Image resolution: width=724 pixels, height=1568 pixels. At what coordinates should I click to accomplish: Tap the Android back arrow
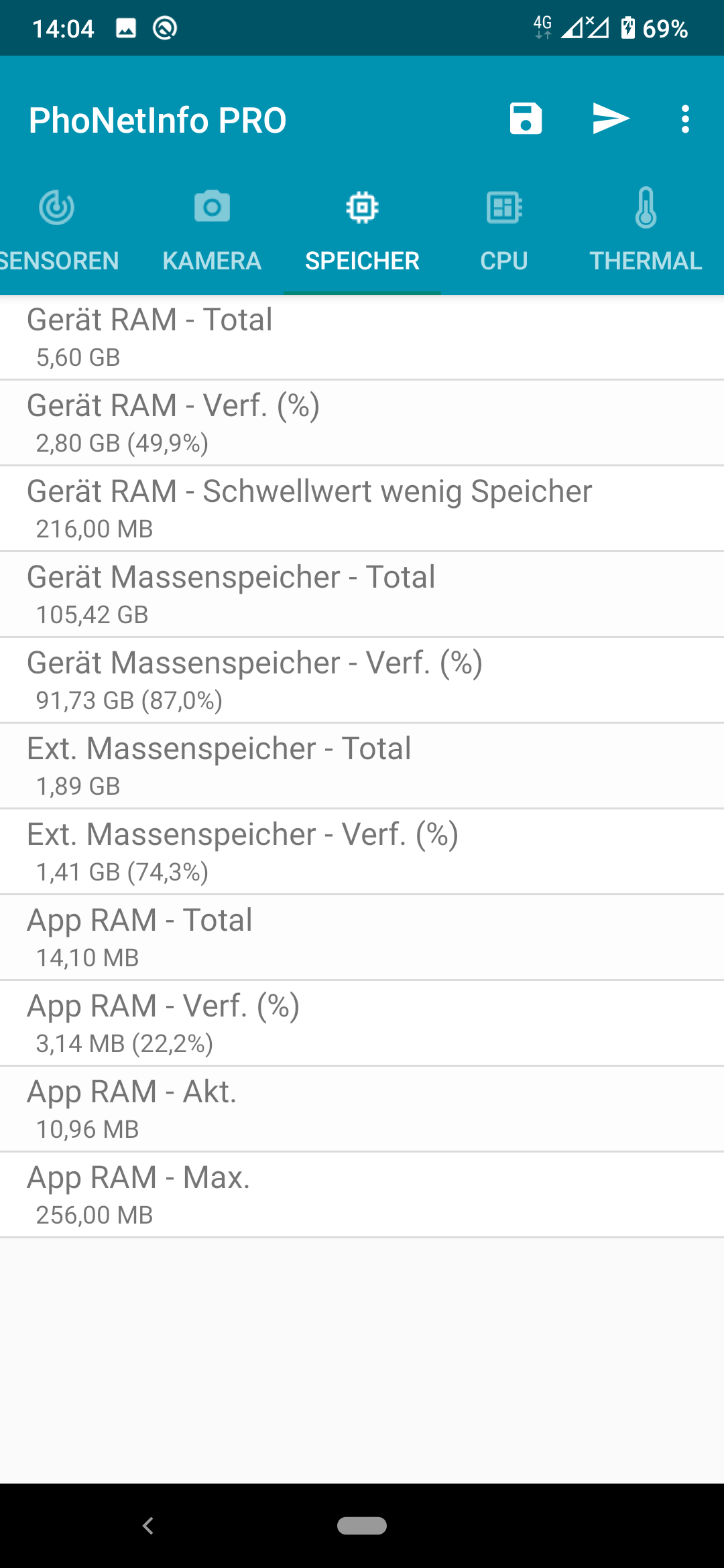148,1526
